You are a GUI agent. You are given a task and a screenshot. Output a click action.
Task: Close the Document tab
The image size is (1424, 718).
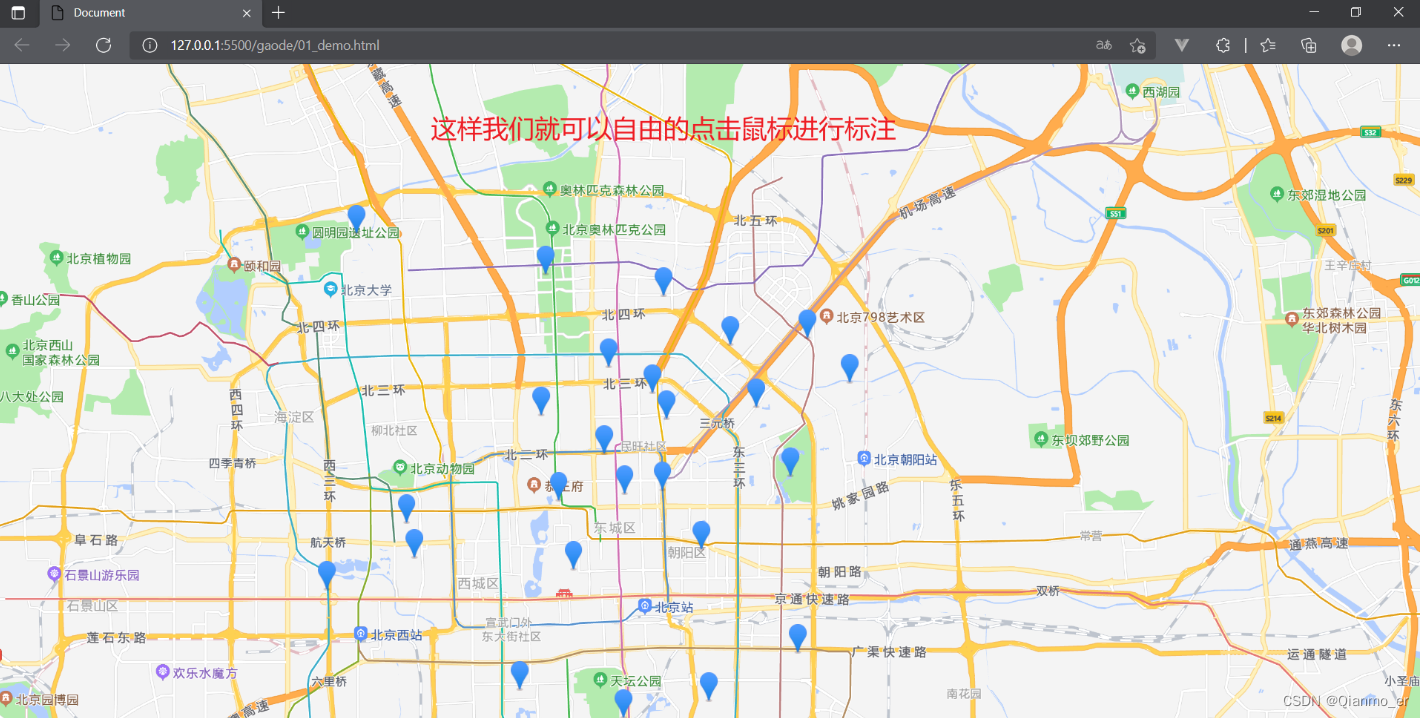click(248, 13)
